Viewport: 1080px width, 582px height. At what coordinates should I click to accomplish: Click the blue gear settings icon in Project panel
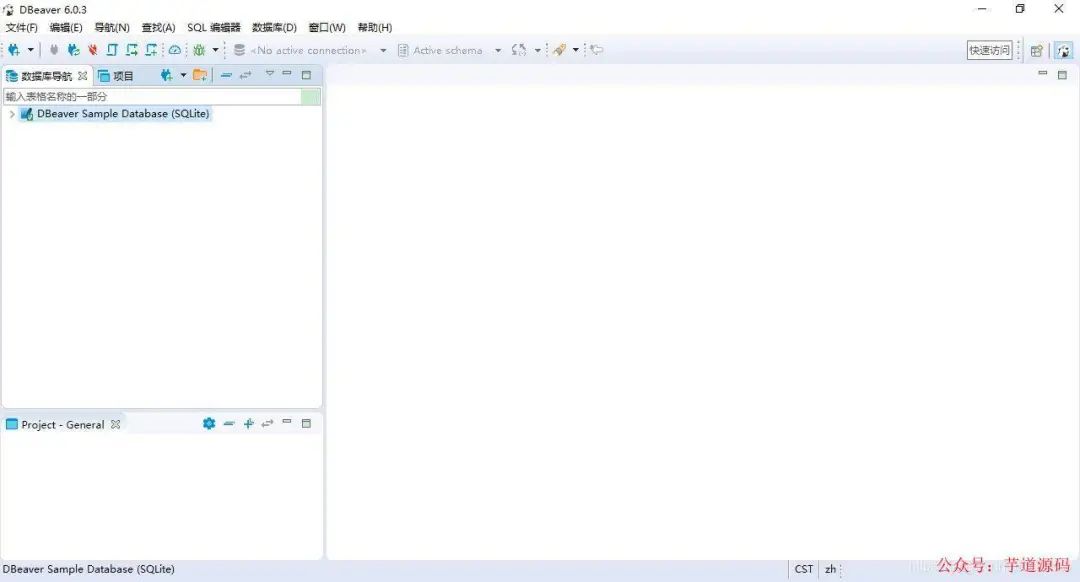[x=209, y=424]
